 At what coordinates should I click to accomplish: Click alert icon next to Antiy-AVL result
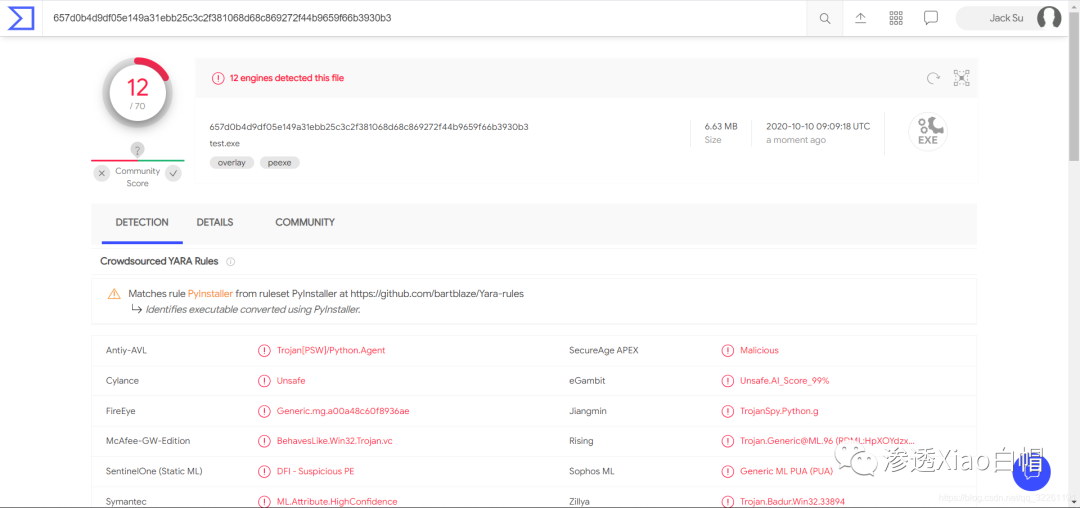coord(264,350)
